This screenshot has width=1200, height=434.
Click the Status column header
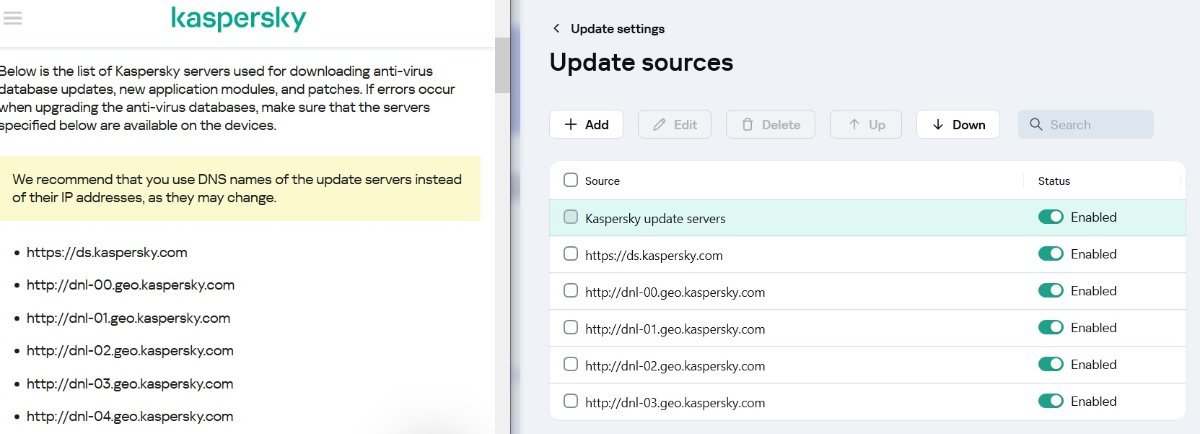click(x=1054, y=181)
